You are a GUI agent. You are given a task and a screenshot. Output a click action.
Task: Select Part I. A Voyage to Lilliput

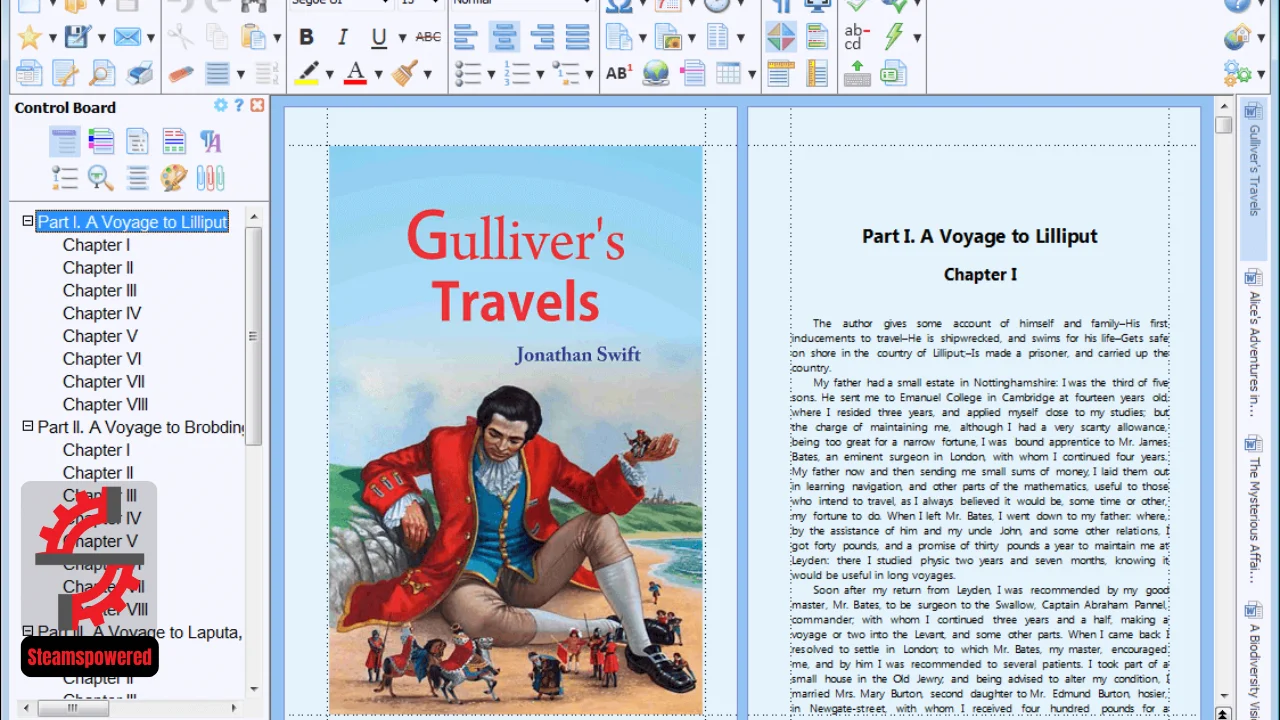132,221
